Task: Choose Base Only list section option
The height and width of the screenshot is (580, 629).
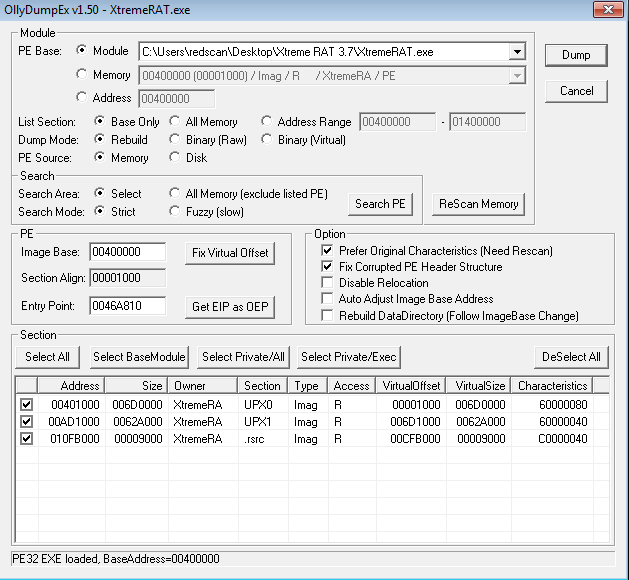Action: pos(99,121)
